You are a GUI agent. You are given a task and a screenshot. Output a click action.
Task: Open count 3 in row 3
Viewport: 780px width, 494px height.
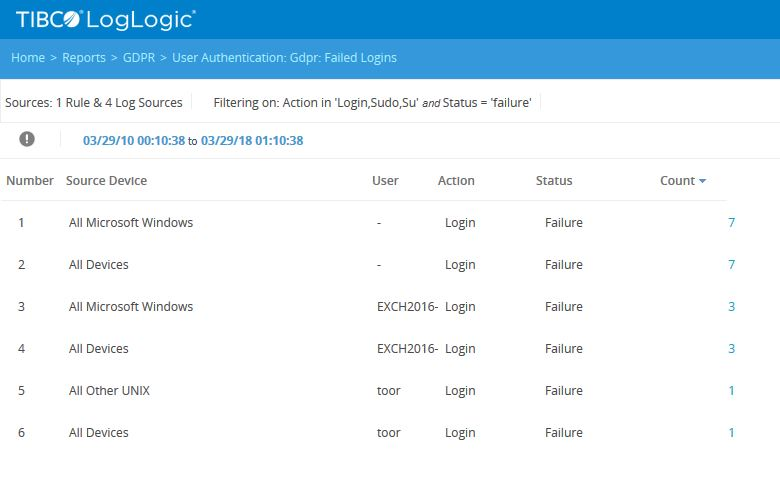[x=732, y=307]
